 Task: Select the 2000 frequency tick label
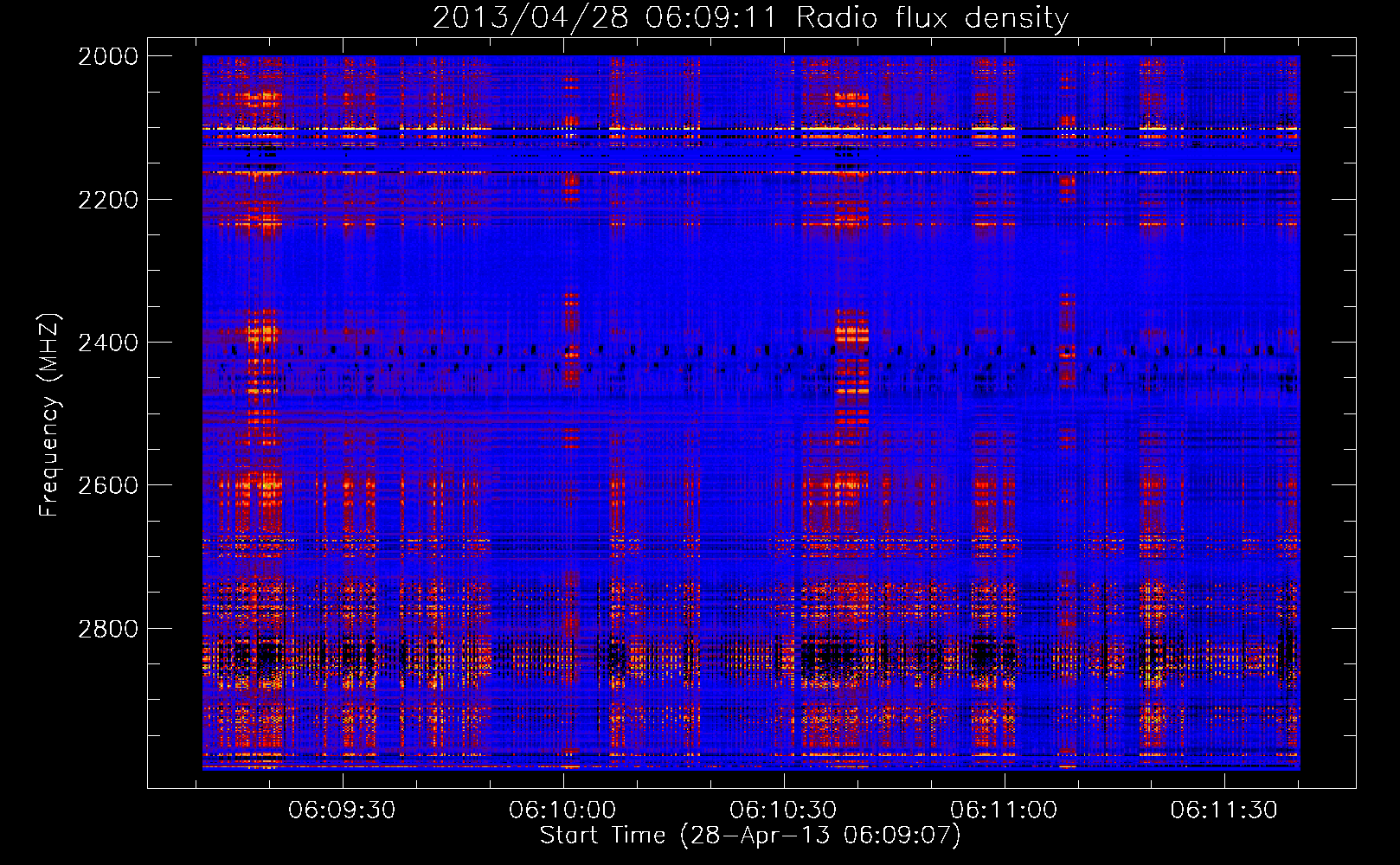coord(108,56)
